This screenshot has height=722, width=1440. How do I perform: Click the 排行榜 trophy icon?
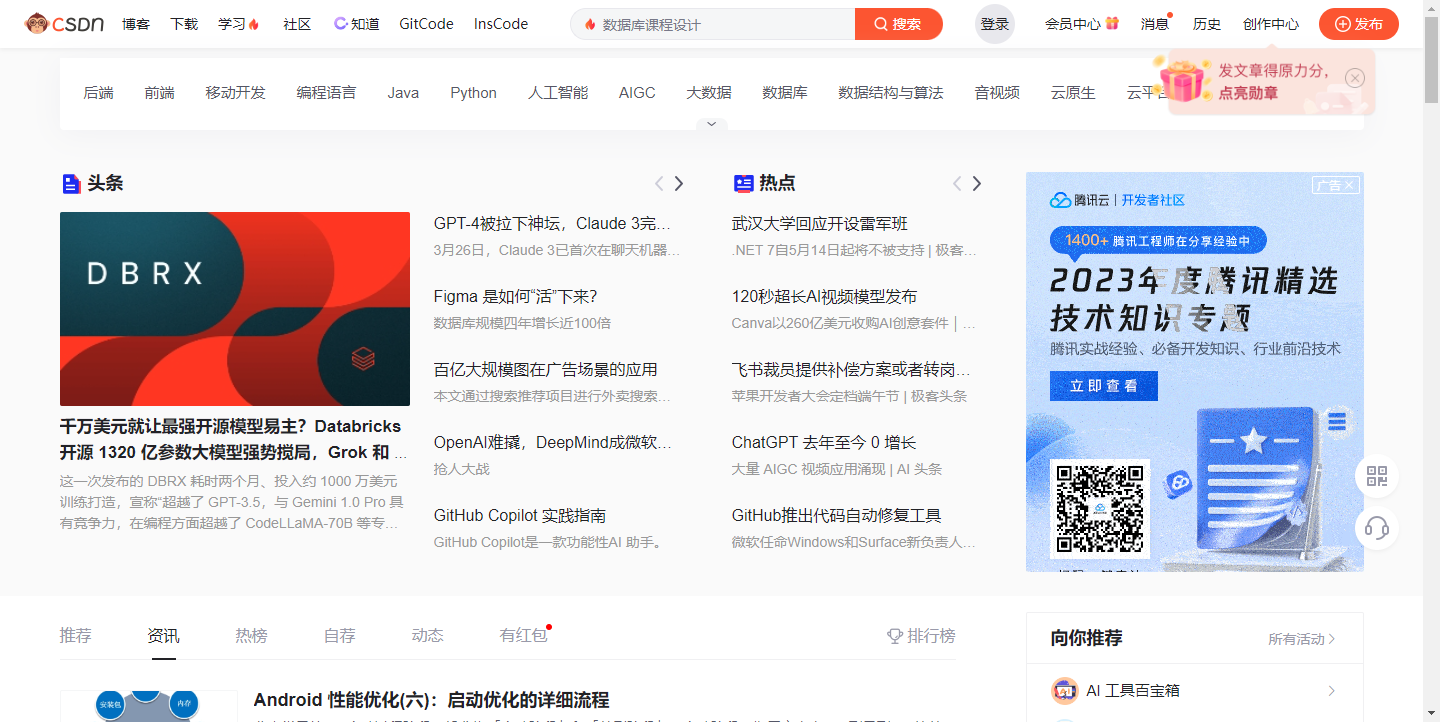tap(895, 636)
